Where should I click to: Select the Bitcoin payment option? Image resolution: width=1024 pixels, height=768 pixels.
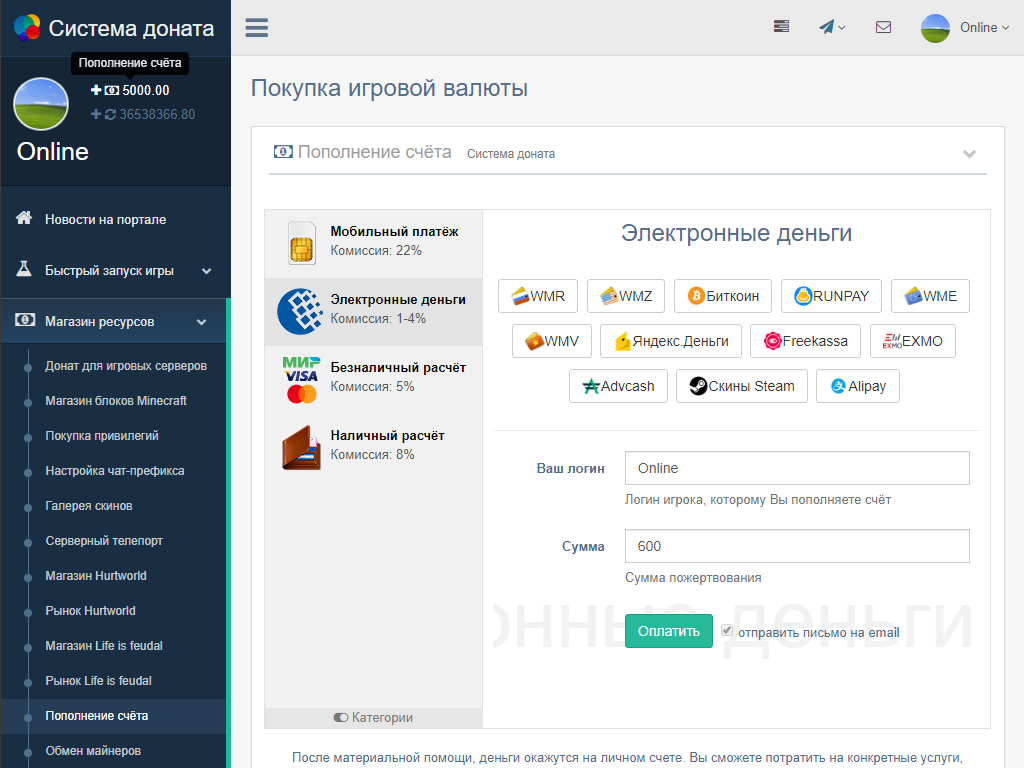point(723,296)
